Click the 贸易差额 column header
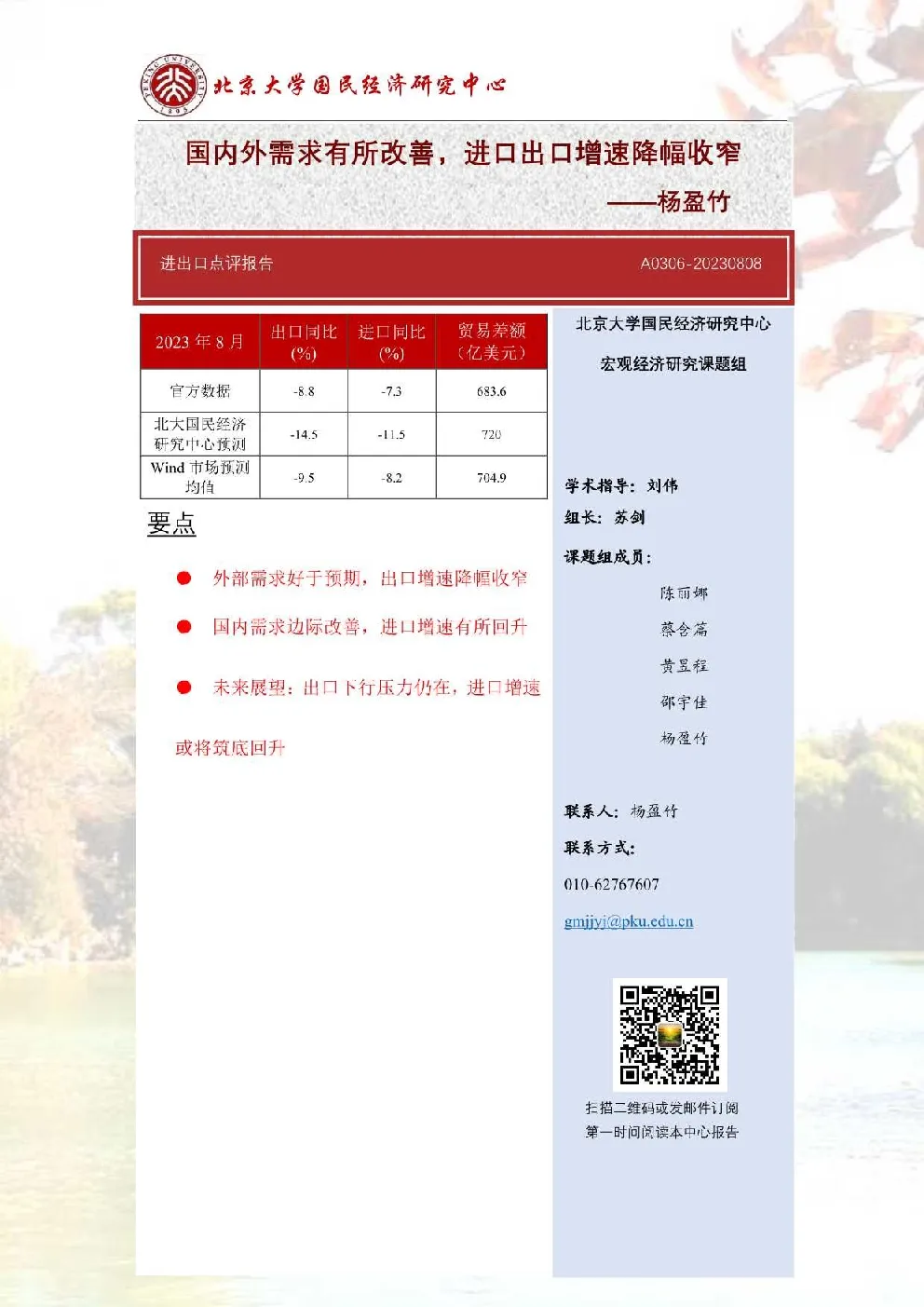This screenshot has width=924, height=1307. (492, 341)
